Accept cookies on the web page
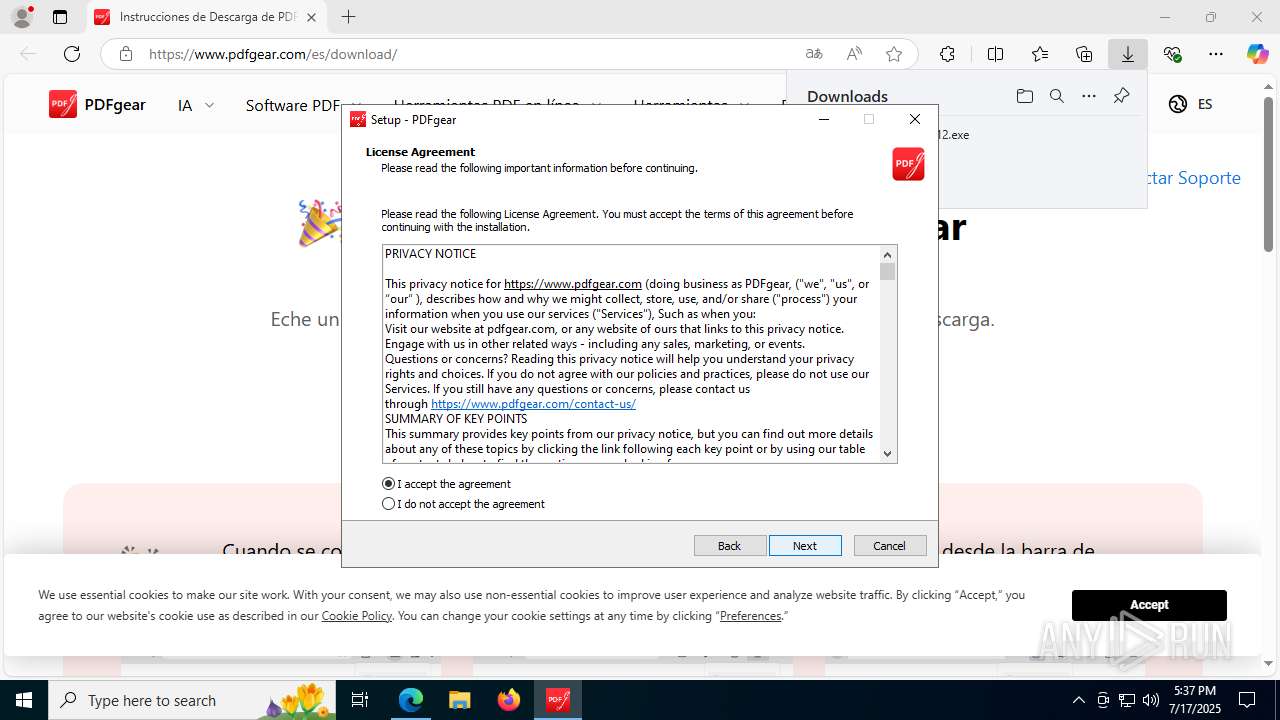 [x=1149, y=605]
